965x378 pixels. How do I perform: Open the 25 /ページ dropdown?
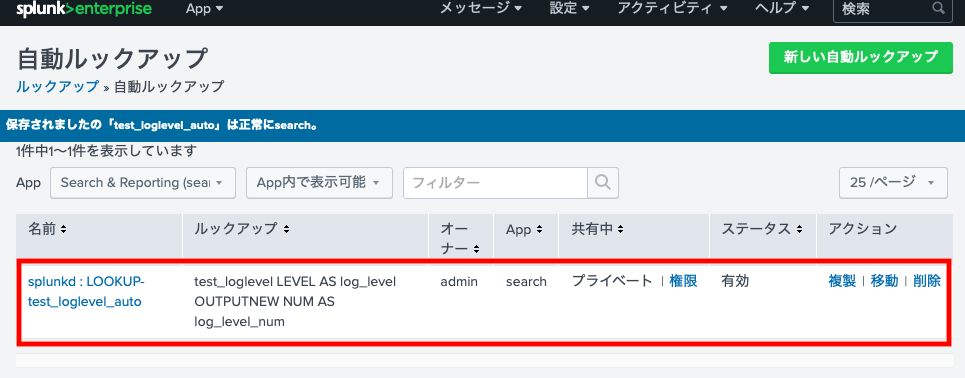point(893,183)
